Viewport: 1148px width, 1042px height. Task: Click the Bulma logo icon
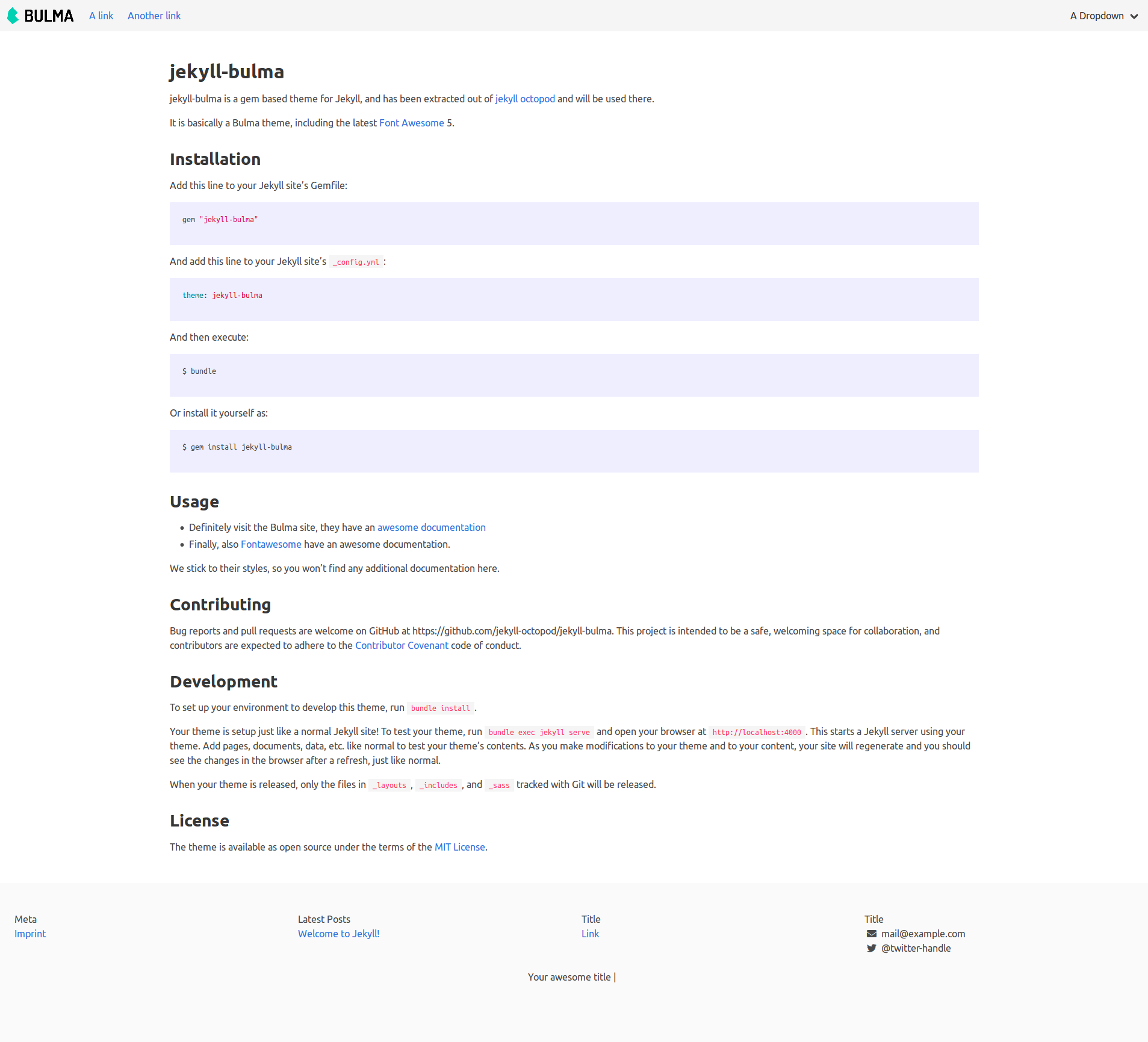pyautogui.click(x=13, y=16)
